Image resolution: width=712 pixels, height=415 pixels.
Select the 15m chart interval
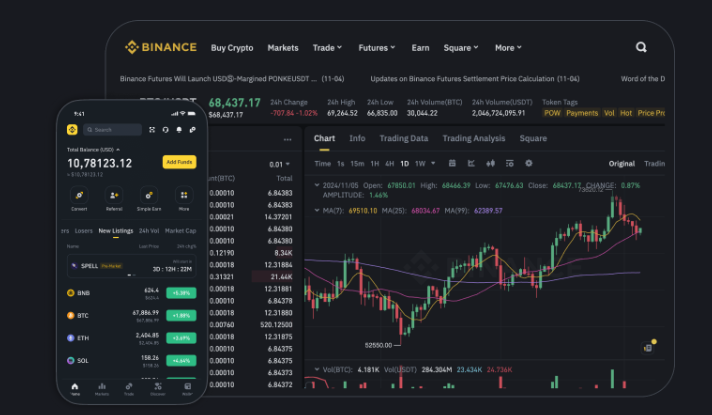357,163
